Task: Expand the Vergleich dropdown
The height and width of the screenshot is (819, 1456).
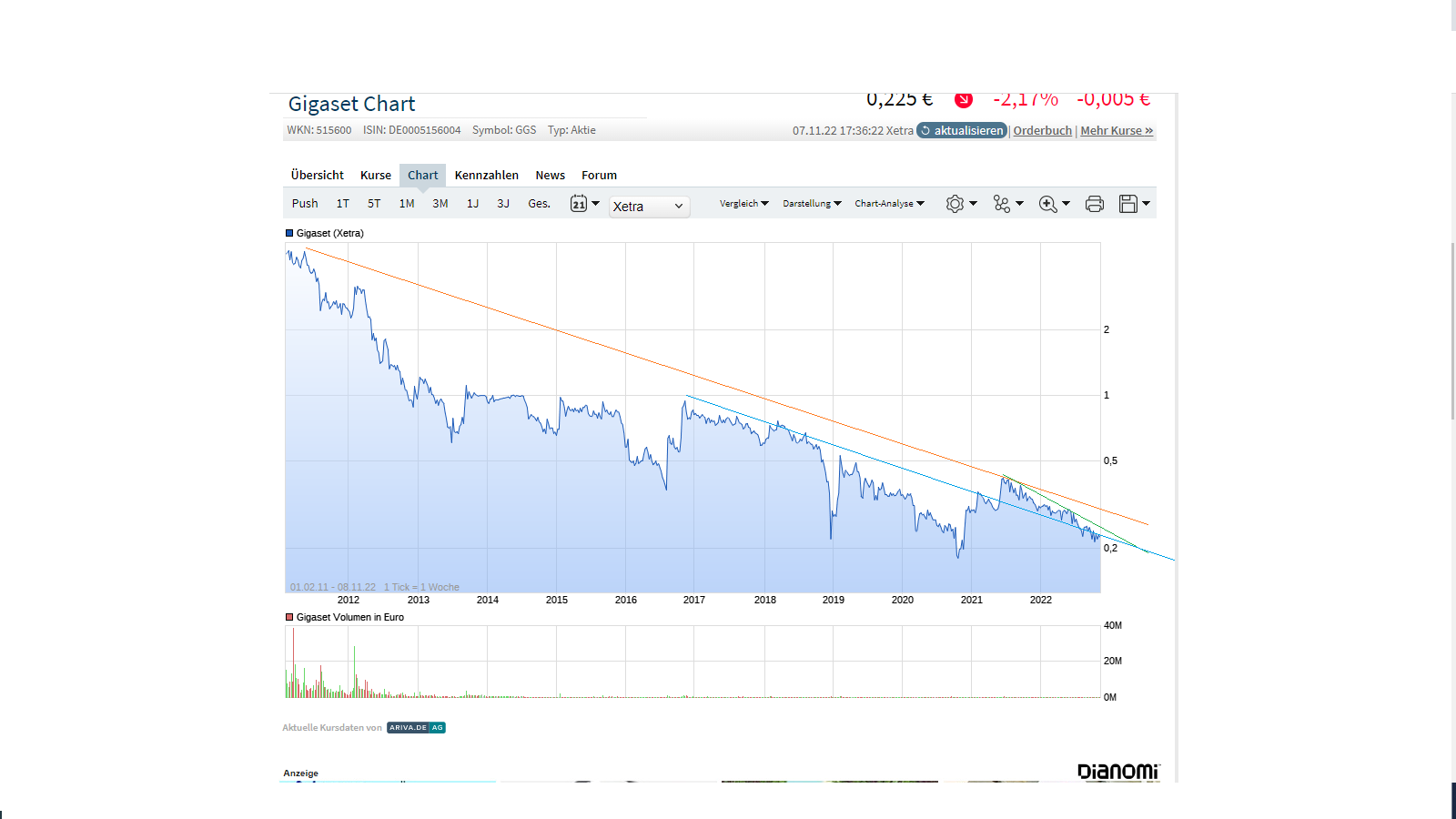Action: 744,204
